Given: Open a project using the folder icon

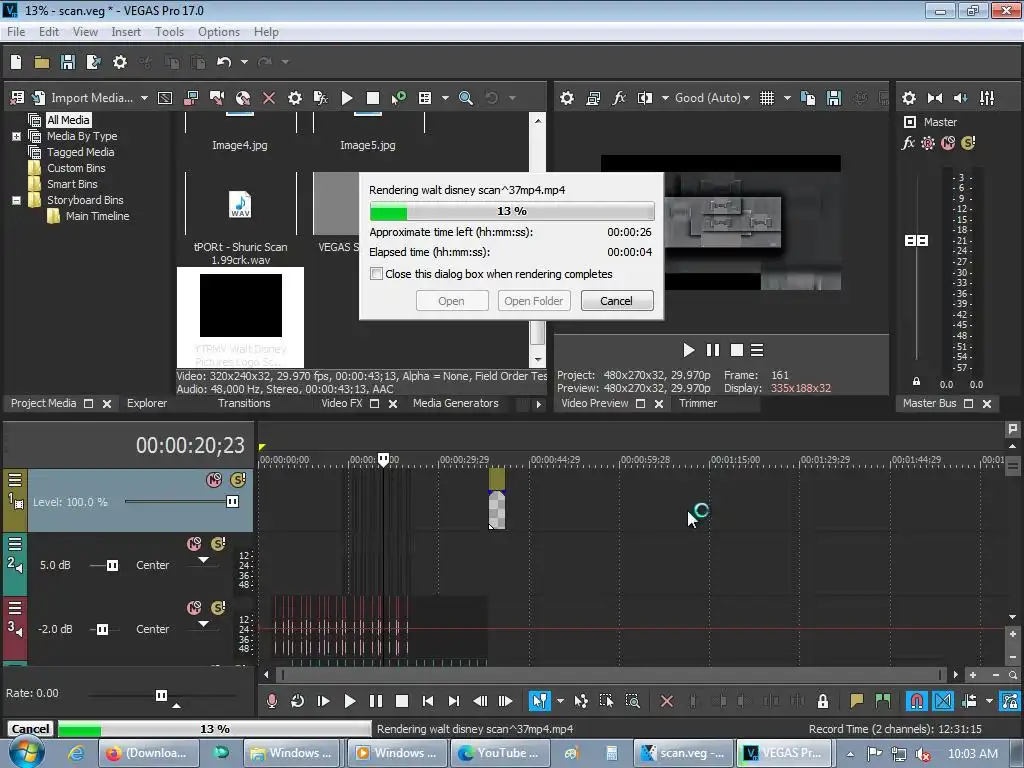Looking at the screenshot, I should click(x=42, y=62).
